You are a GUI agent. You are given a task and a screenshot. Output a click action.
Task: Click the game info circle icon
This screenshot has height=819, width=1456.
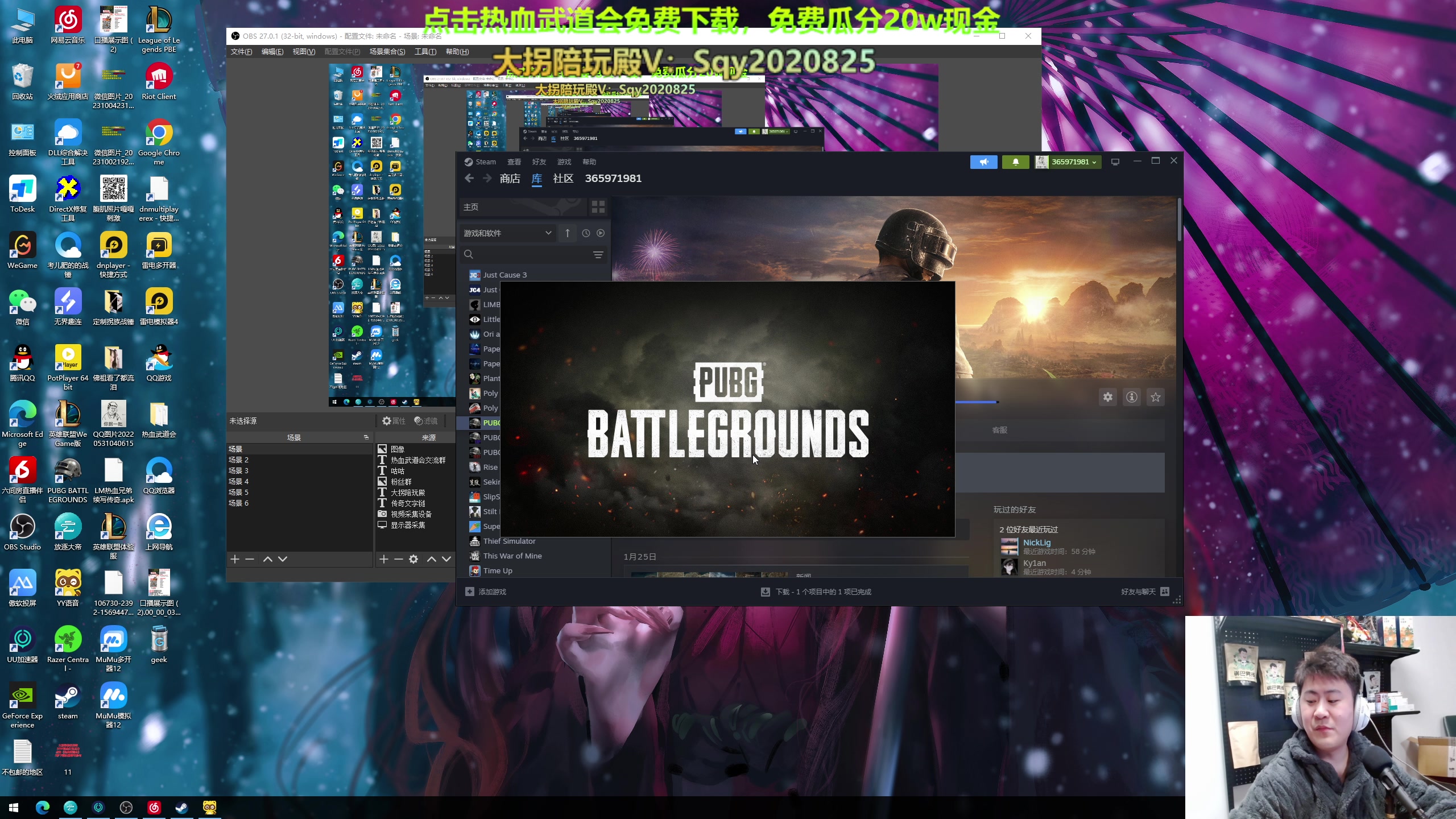point(1132,397)
